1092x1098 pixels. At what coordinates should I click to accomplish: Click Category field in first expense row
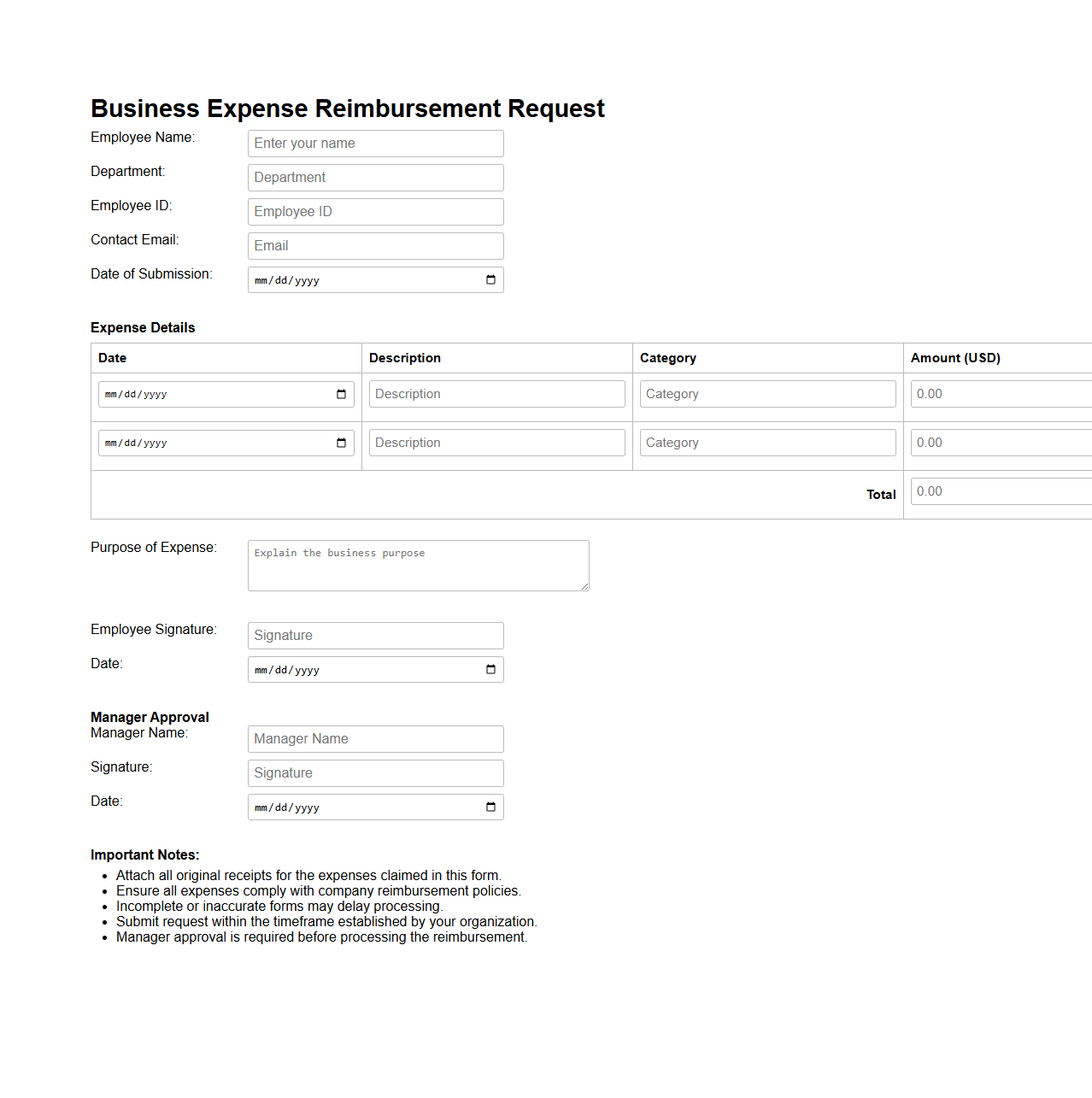tap(767, 394)
